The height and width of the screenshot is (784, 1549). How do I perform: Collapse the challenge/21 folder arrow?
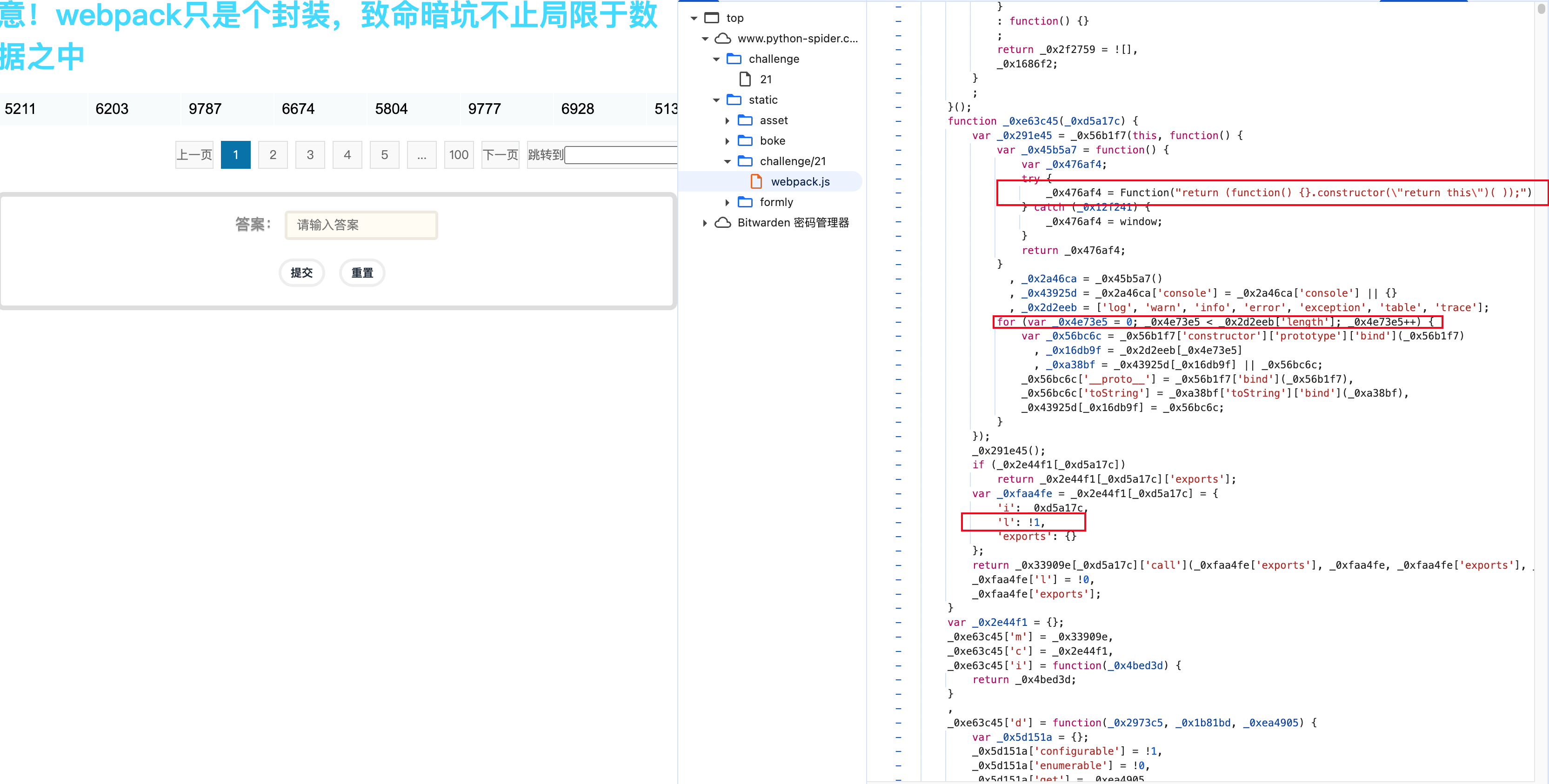click(x=728, y=161)
